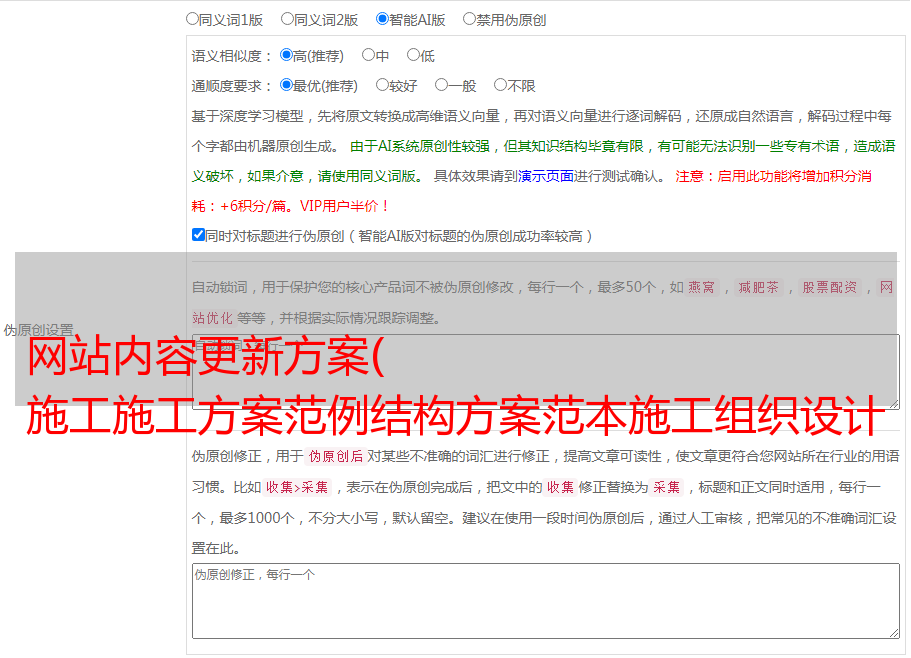This screenshot has height=658, width=911.
Task: Click the 股票配资 example keyword
Action: [830, 287]
